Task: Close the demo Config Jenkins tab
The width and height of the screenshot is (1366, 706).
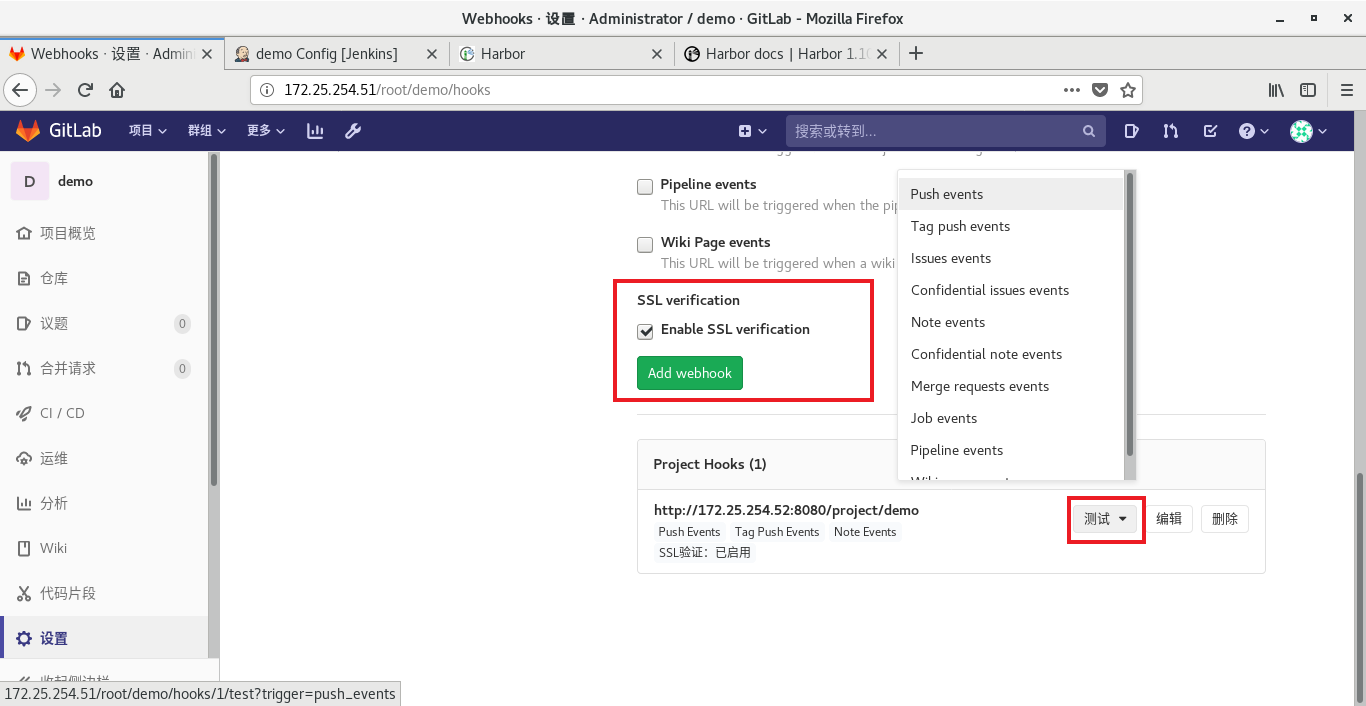Action: (x=432, y=54)
